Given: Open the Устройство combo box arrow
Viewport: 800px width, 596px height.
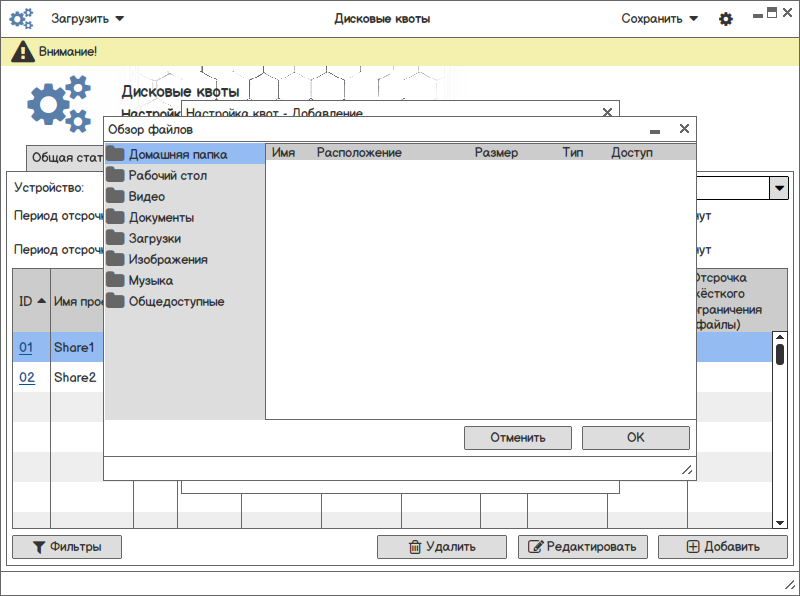Looking at the screenshot, I should pos(779,188).
